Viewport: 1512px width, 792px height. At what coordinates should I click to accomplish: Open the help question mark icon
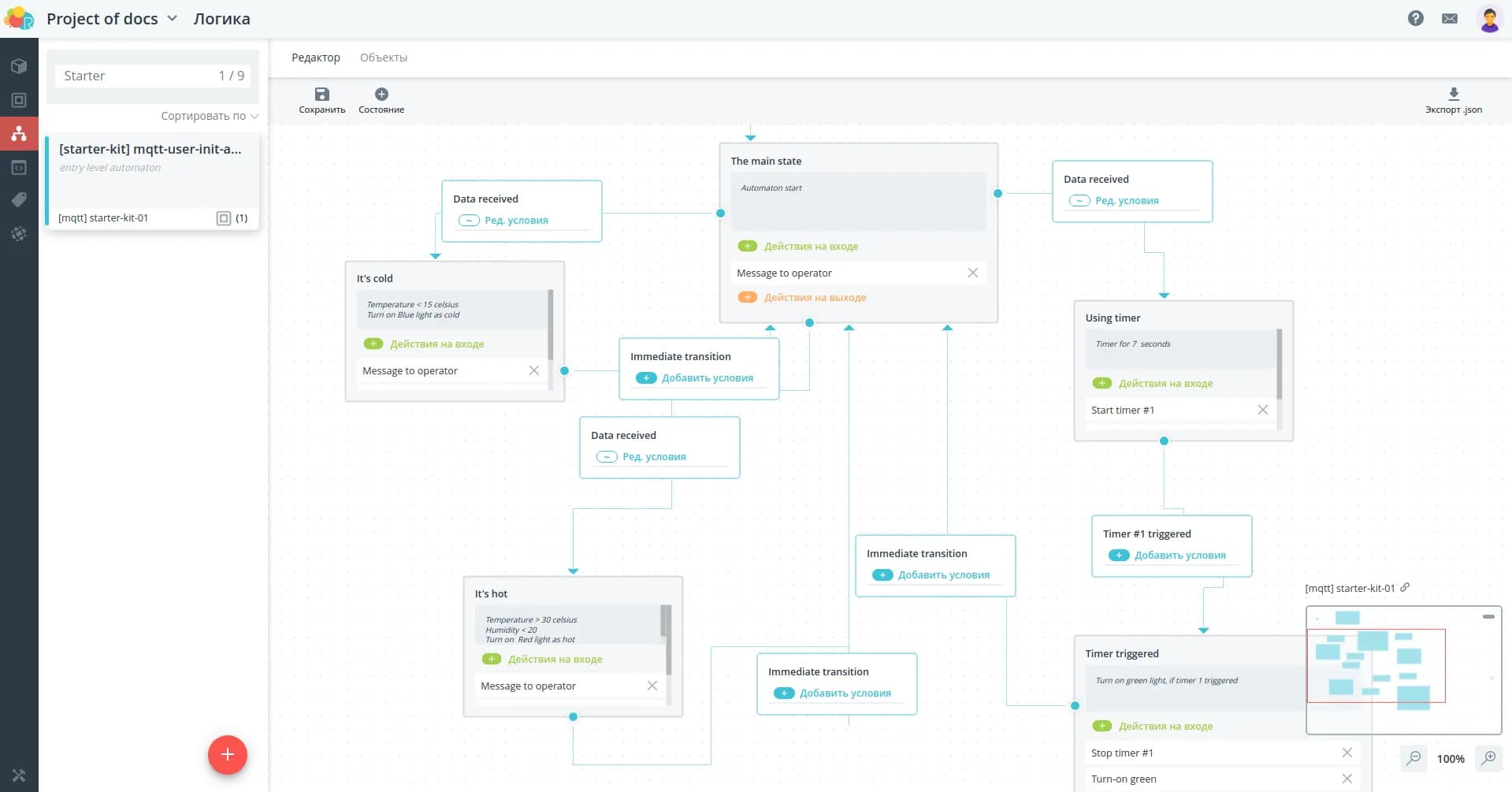click(1416, 18)
